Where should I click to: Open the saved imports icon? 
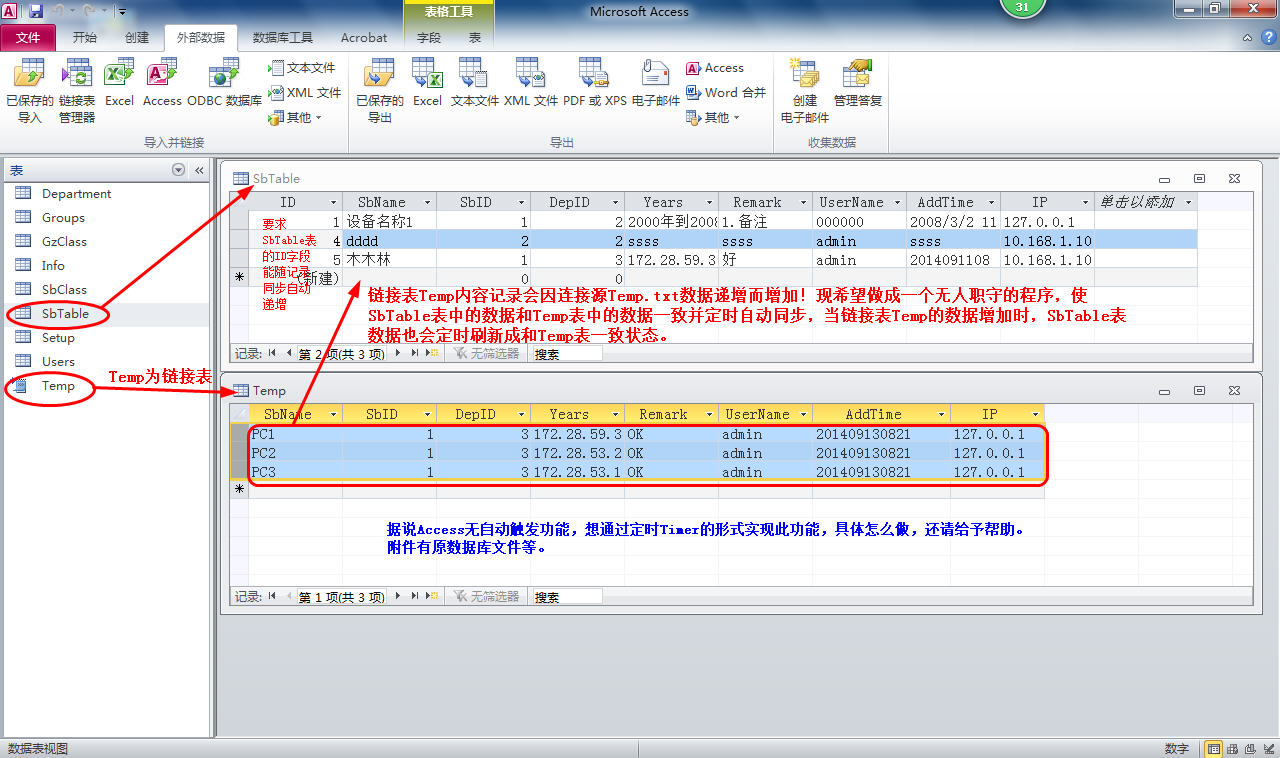coord(29,90)
